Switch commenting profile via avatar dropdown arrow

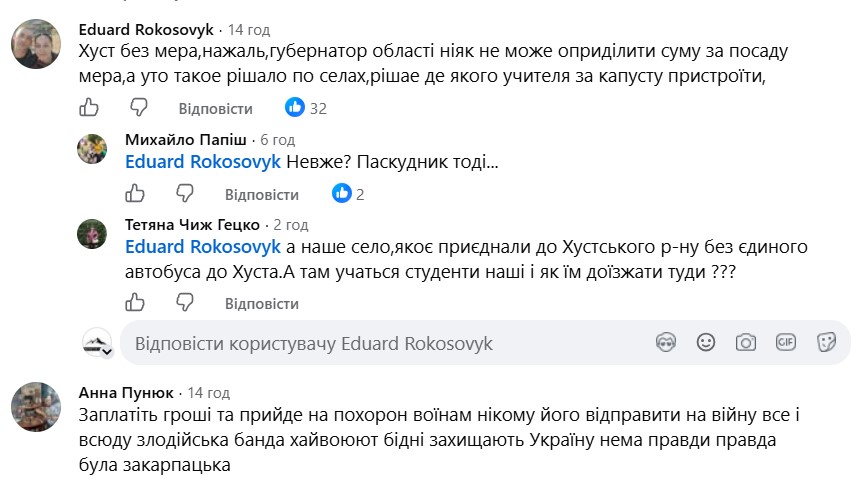108,352
